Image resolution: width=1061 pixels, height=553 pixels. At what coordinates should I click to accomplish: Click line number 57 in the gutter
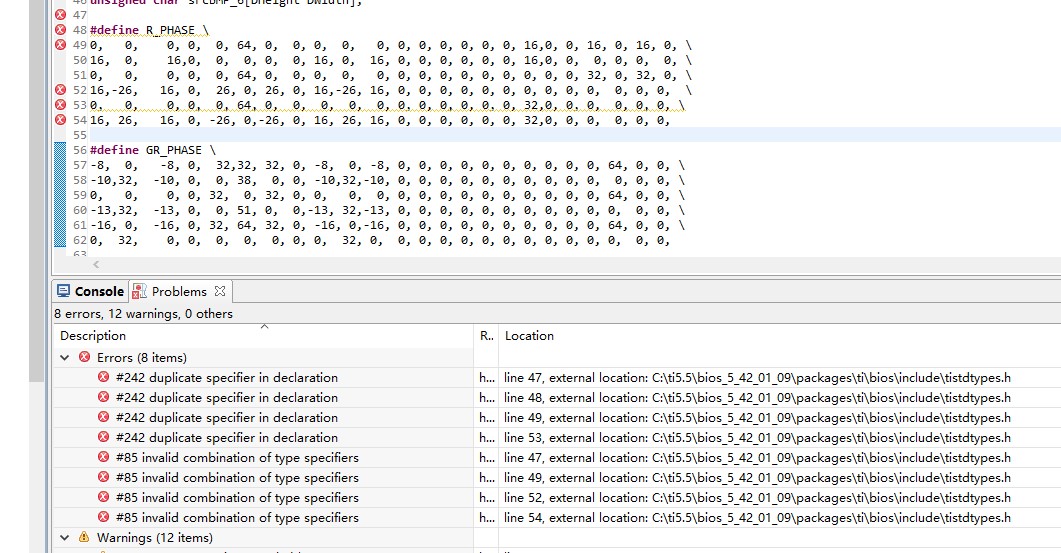[x=80, y=165]
